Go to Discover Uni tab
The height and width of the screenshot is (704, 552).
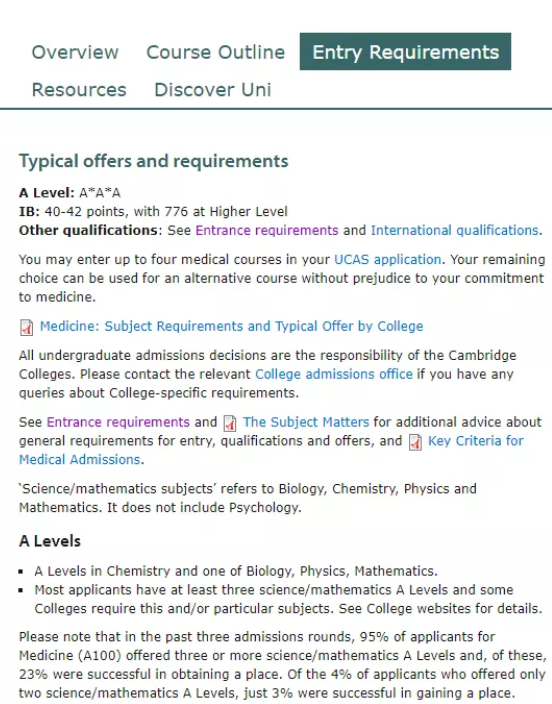click(213, 89)
